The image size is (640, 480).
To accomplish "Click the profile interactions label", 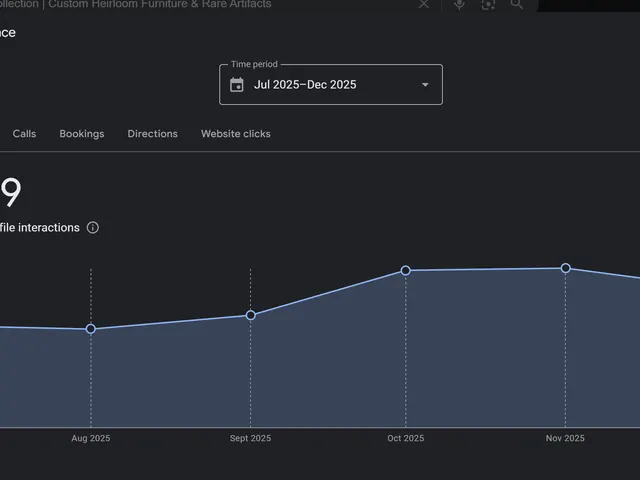I will [40, 228].
